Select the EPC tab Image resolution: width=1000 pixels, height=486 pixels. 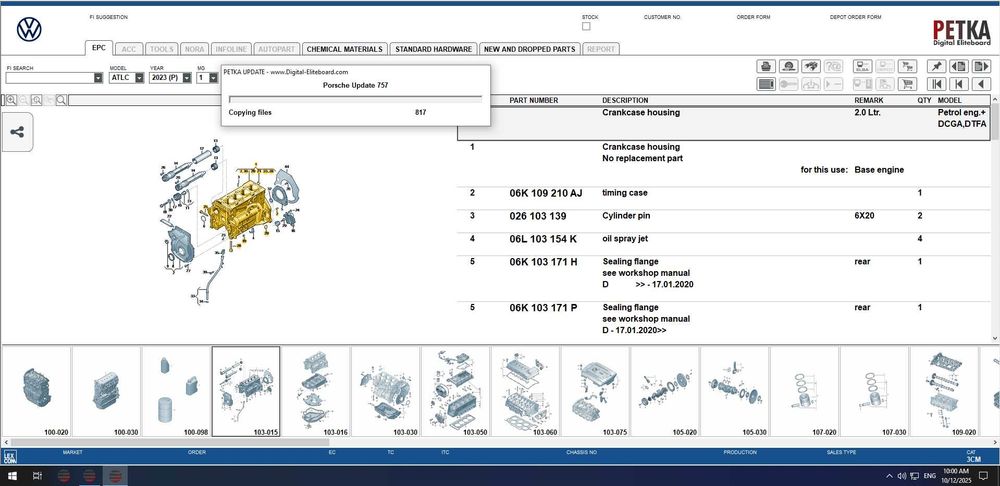99,48
